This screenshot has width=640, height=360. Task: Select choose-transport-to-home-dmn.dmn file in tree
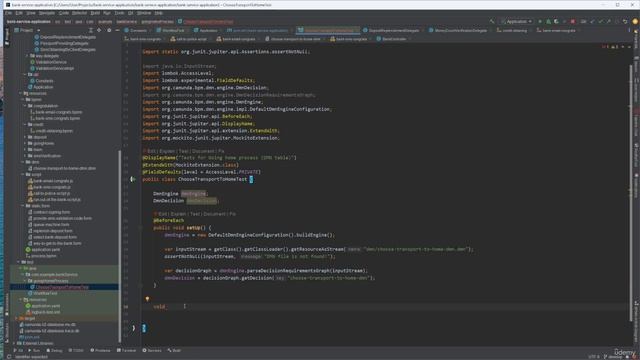pyautogui.click(x=64, y=168)
